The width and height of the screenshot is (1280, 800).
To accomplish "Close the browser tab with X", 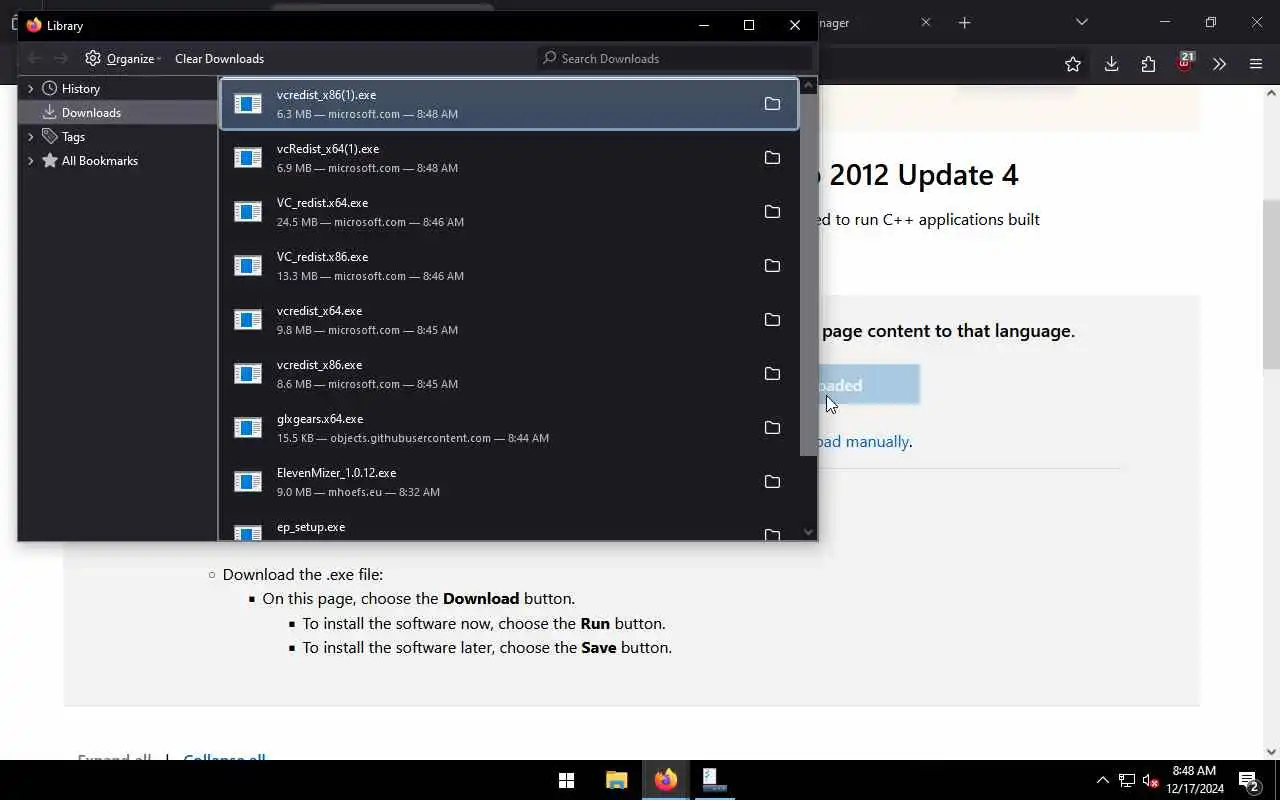I will pyautogui.click(x=925, y=22).
